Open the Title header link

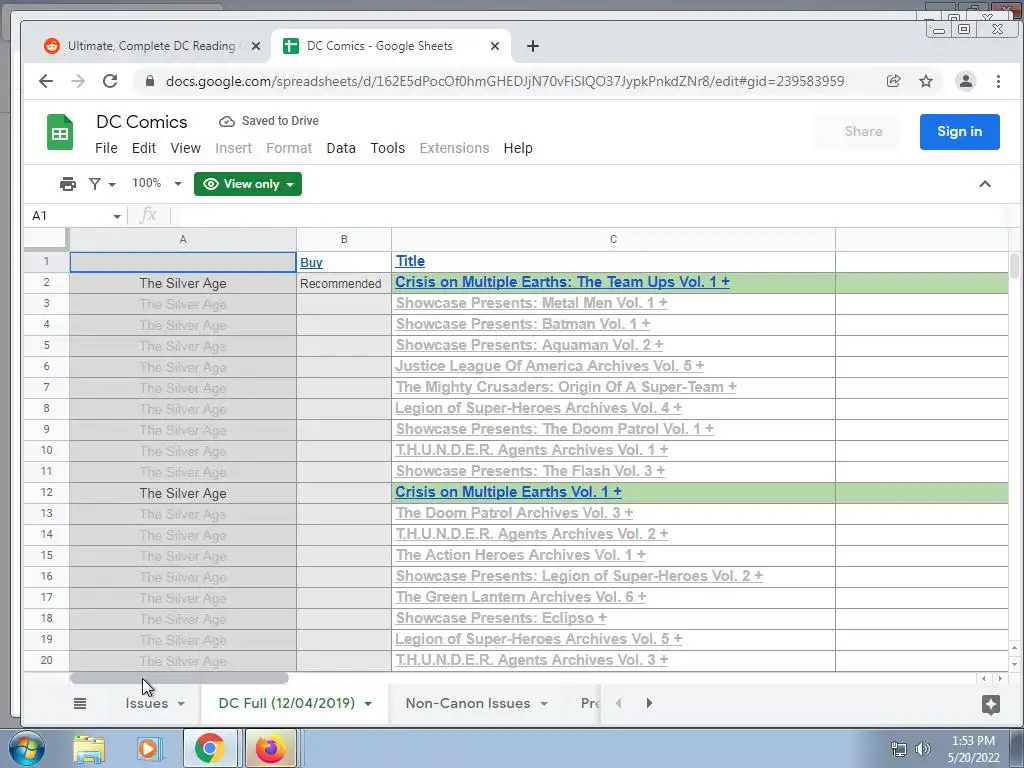pyautogui.click(x=410, y=261)
